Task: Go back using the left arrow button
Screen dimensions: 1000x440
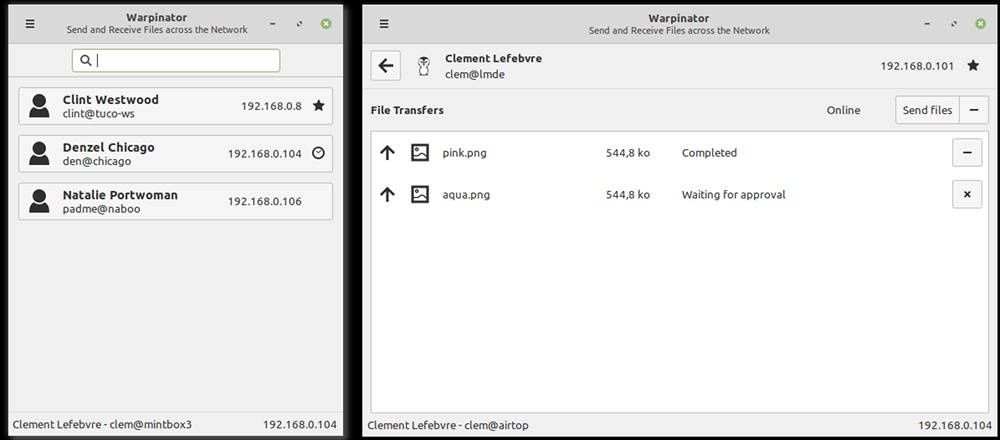Action: coord(386,66)
